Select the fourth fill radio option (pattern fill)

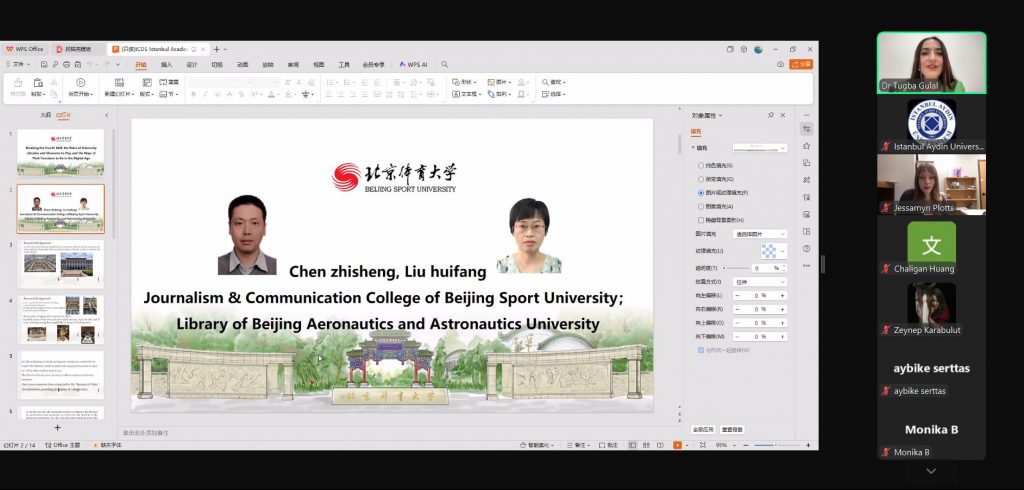[701, 206]
